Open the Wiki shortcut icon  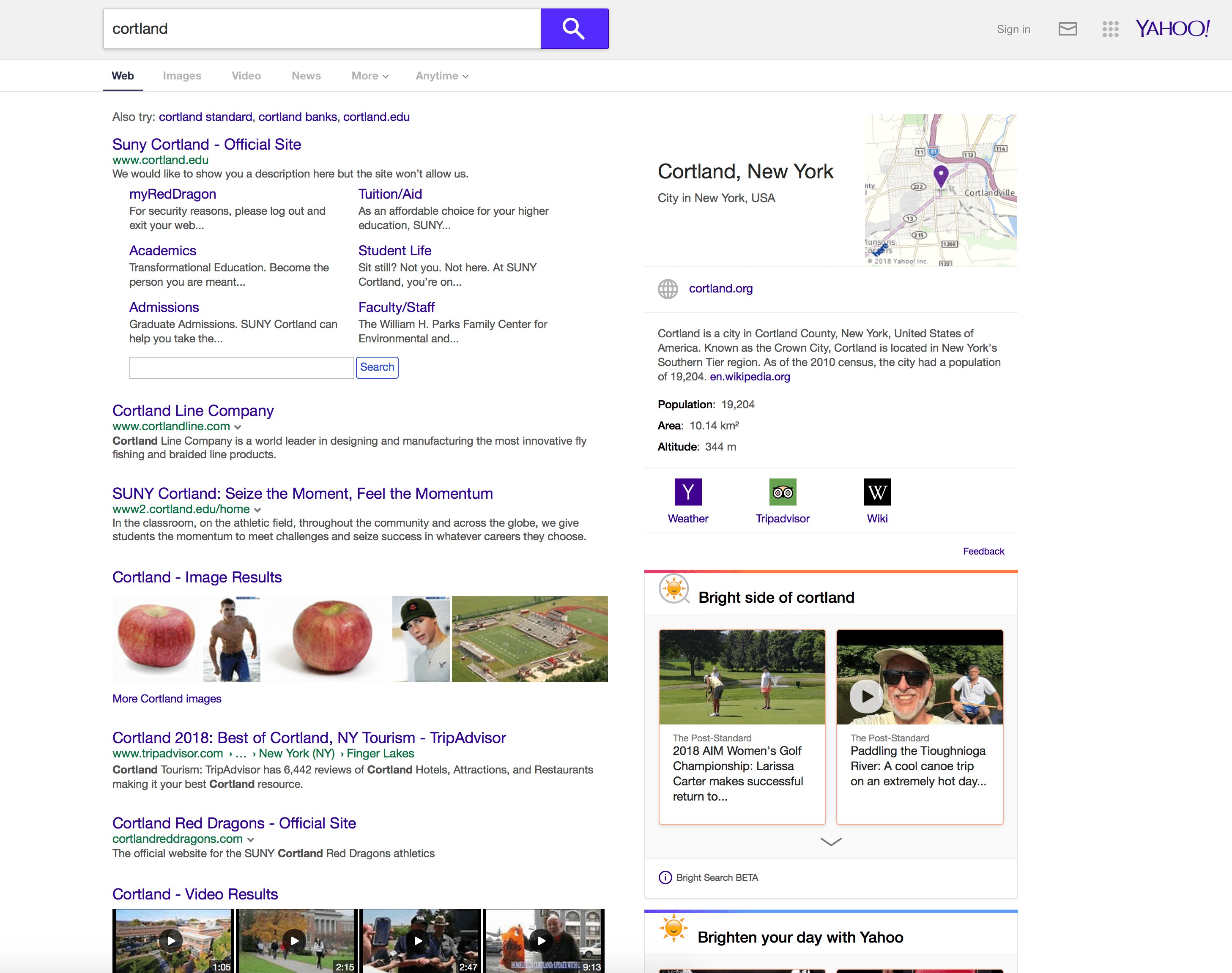(877, 492)
